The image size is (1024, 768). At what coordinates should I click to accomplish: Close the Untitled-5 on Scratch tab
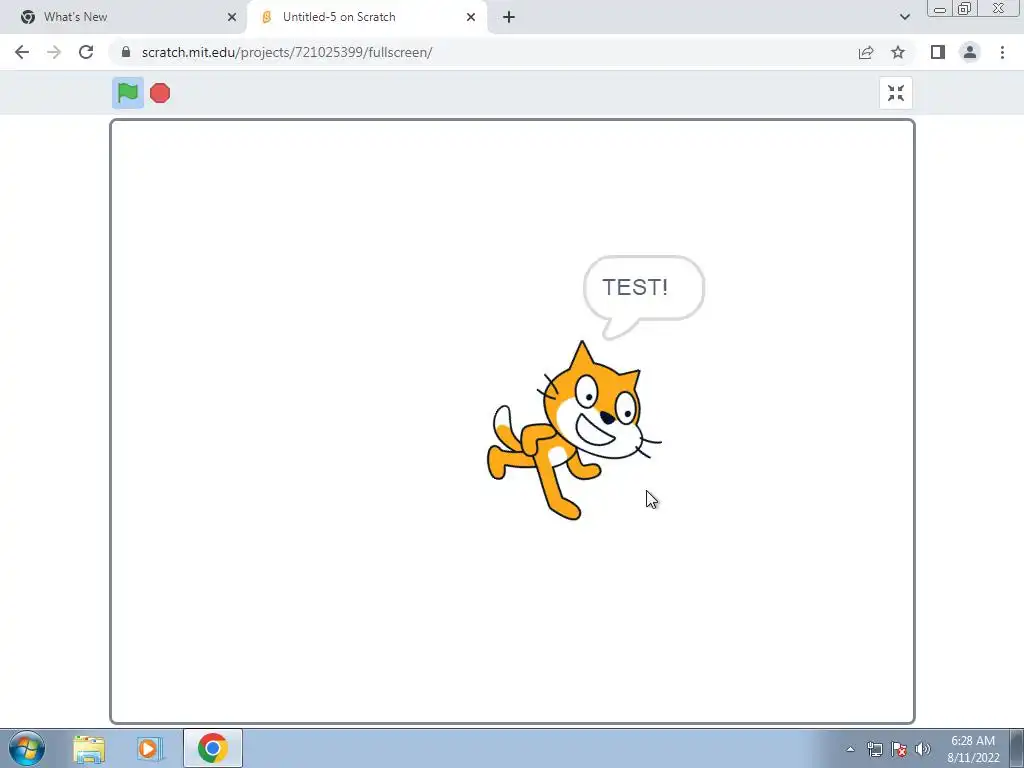(x=471, y=17)
